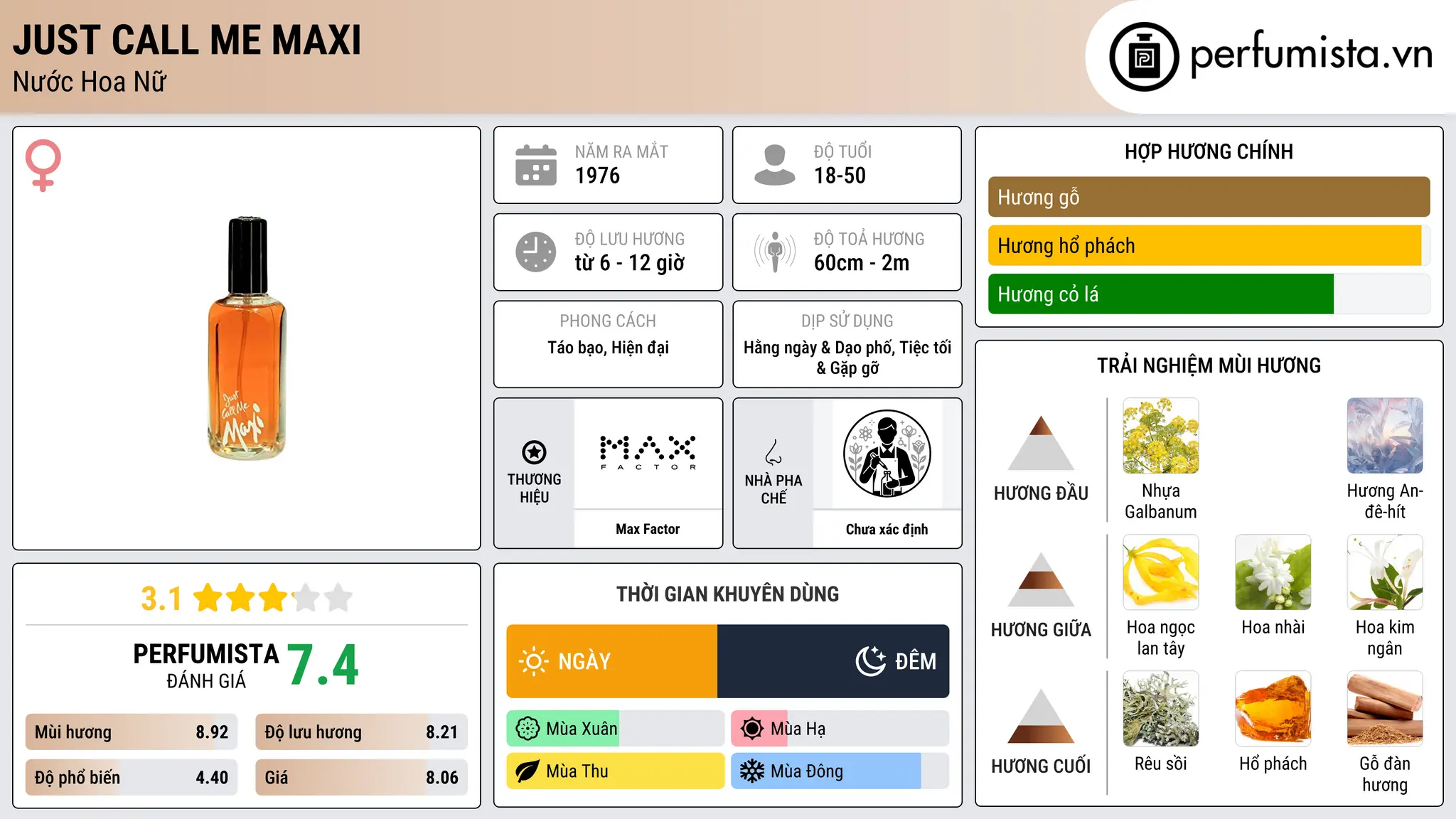This screenshot has height=819, width=1456.
Task: Click the Độ lưu hương 8.21 score
Action: 361,732
